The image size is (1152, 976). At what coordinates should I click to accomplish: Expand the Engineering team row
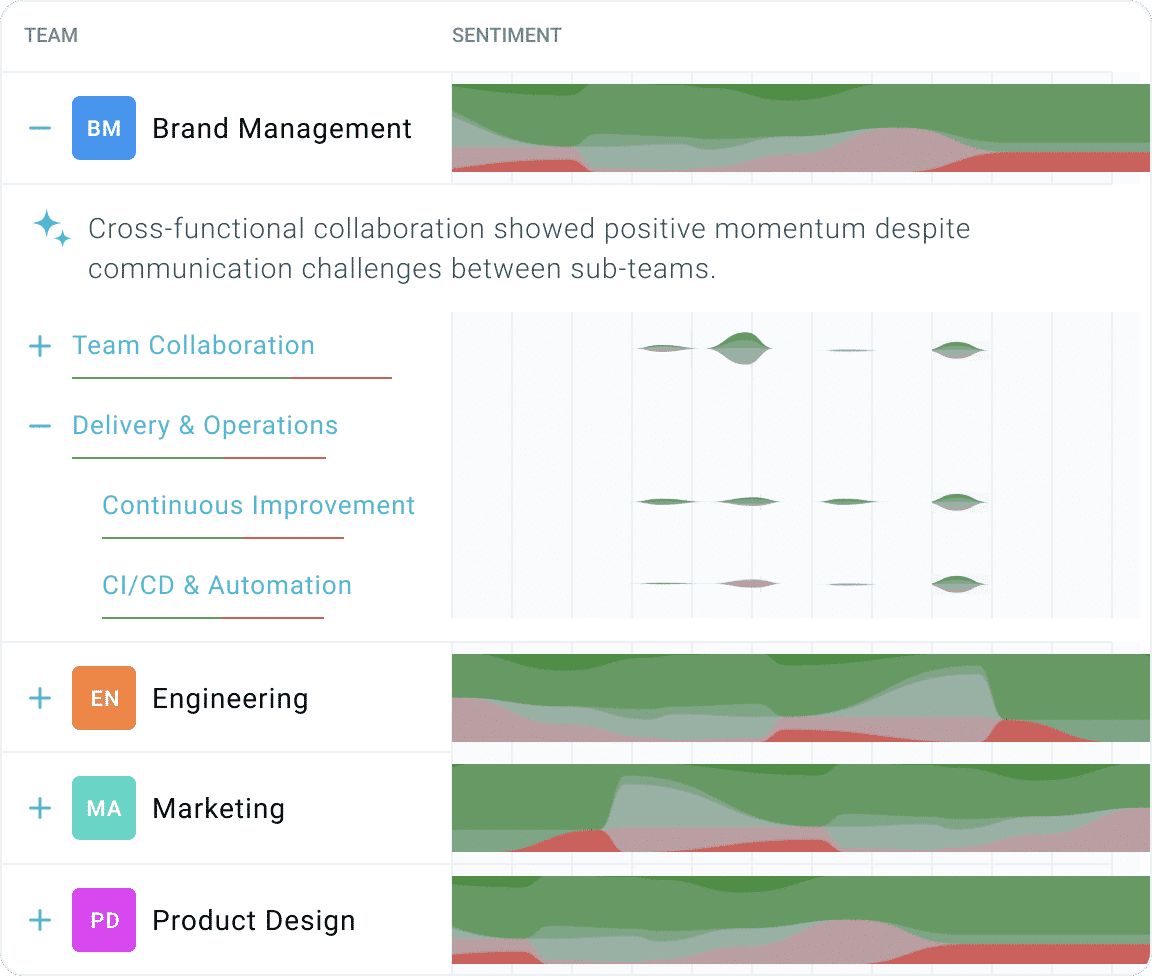pos(40,698)
